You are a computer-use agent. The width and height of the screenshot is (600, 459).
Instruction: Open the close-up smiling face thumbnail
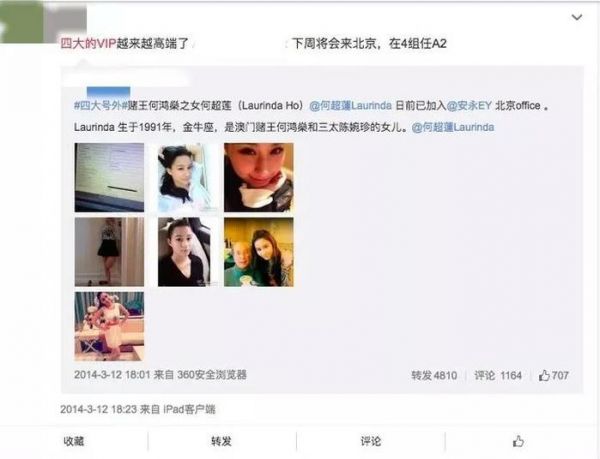pos(259,177)
